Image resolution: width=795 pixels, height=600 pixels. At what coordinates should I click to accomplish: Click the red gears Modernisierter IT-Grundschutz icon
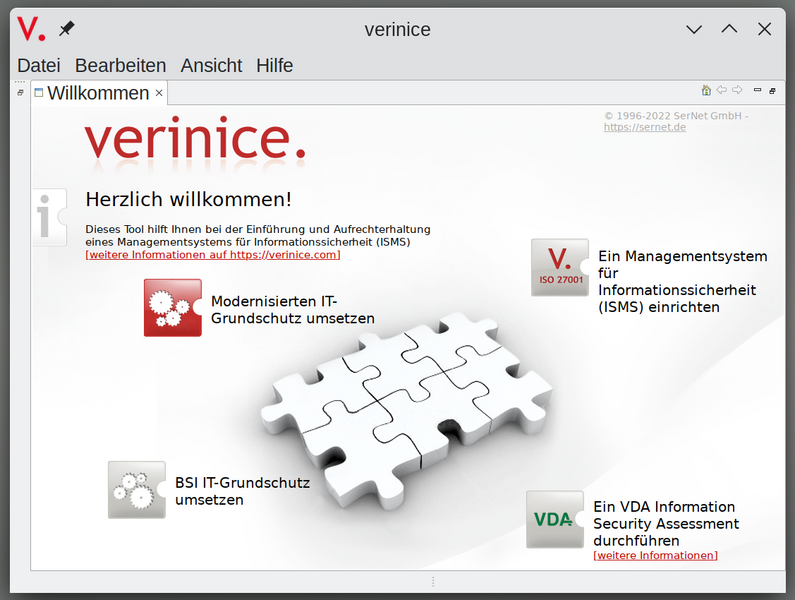coord(173,307)
